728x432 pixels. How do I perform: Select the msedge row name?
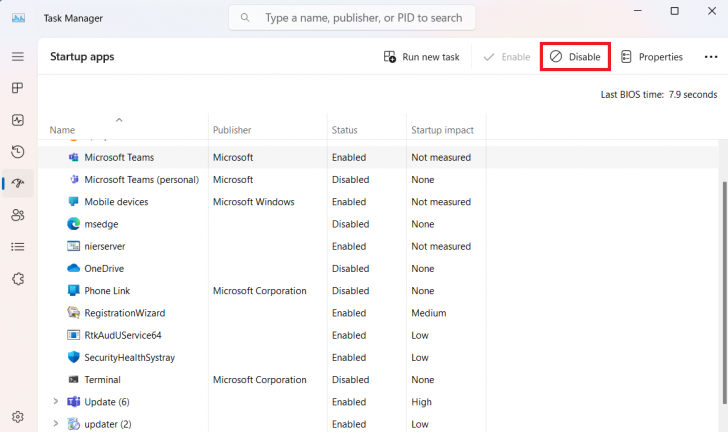(101, 224)
